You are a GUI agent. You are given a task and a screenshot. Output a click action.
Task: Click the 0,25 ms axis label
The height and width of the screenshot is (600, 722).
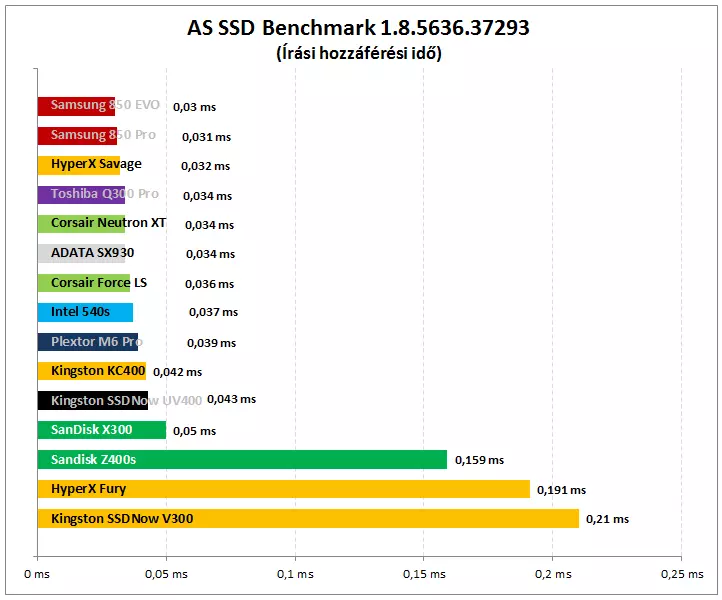682,574
